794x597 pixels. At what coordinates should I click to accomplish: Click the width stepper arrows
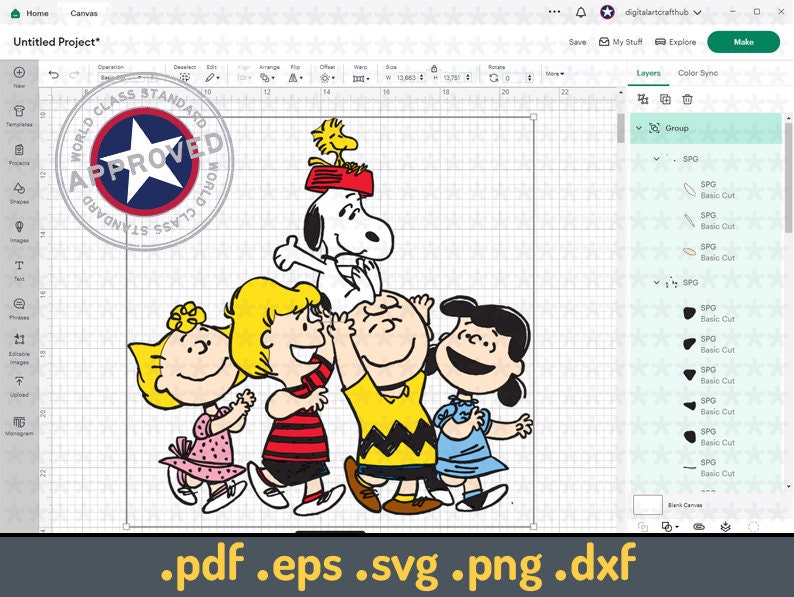(422, 77)
